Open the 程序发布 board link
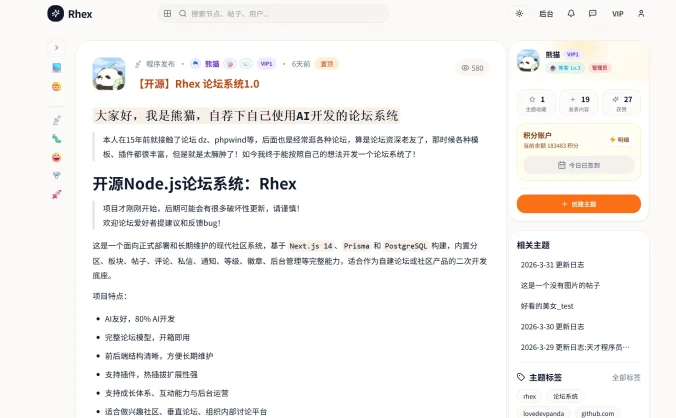 pyautogui.click(x=160, y=64)
